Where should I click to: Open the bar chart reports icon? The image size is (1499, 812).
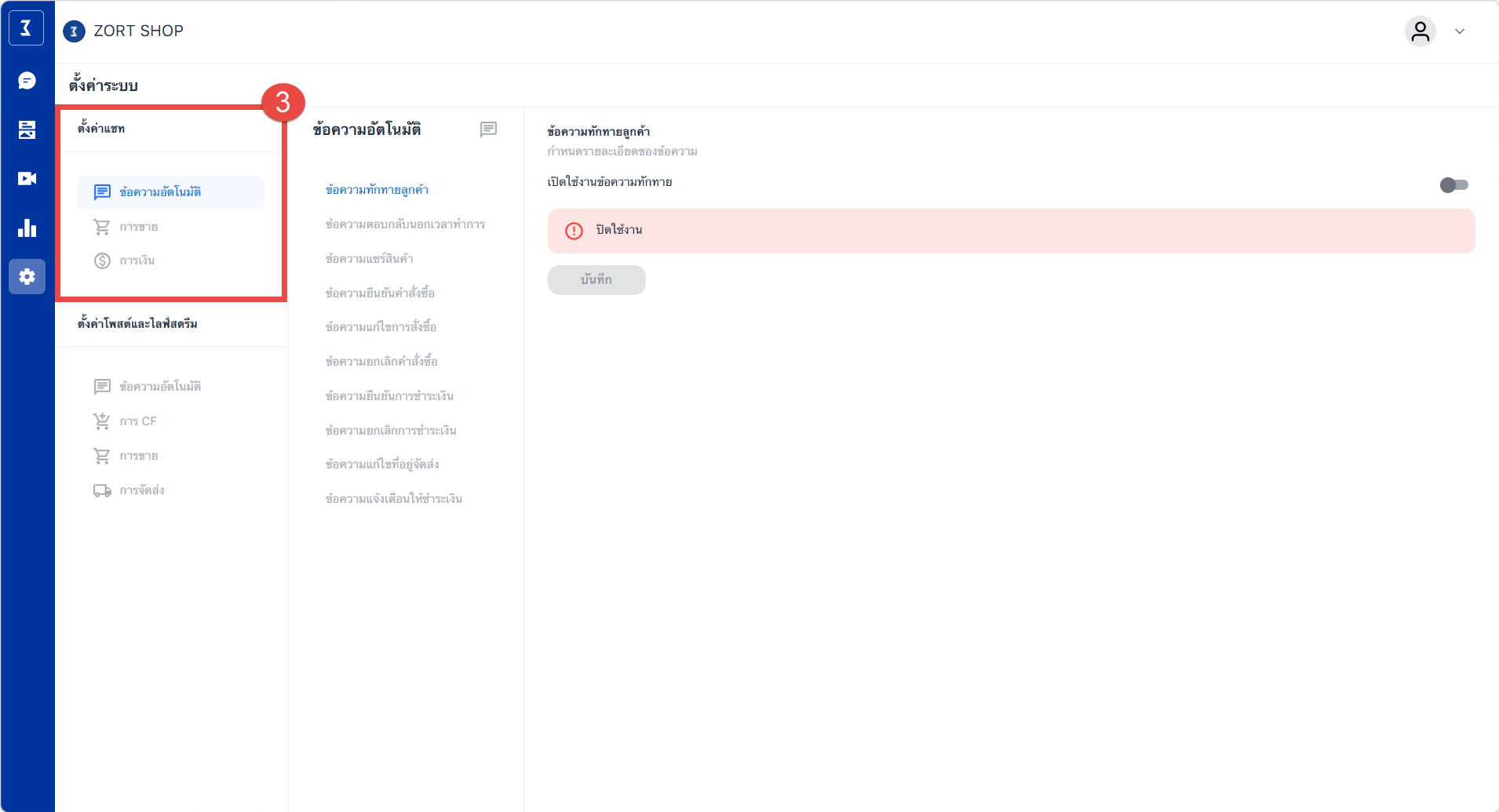[27, 228]
